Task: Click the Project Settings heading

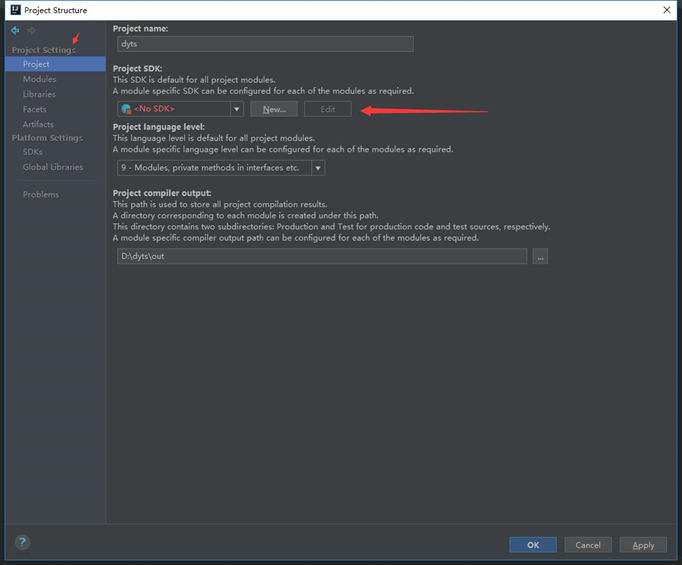Action: tap(43, 50)
